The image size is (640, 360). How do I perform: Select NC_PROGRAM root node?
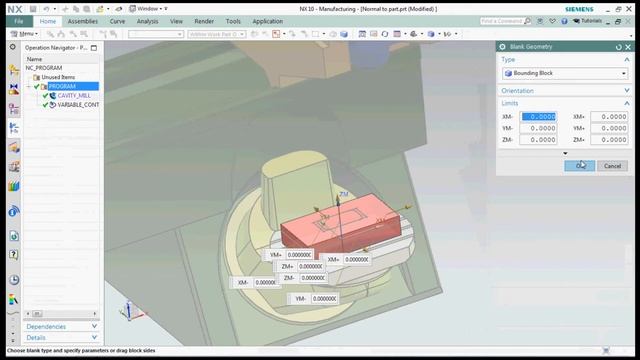(44, 68)
